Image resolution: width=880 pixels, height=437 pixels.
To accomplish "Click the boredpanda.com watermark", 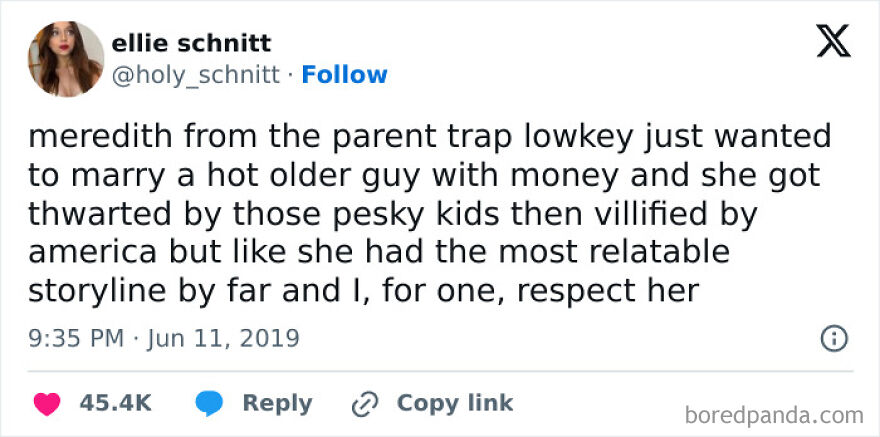I will 776,414.
